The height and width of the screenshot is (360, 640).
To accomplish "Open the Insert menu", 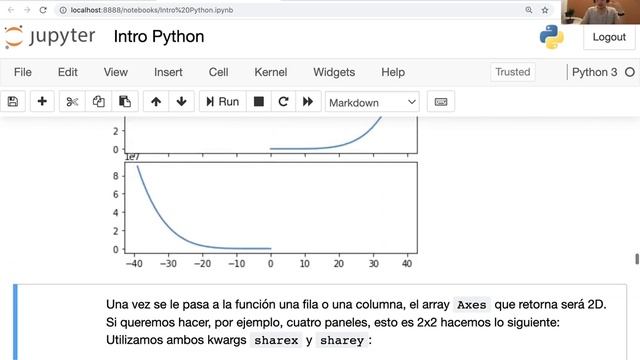I will coord(168,72).
